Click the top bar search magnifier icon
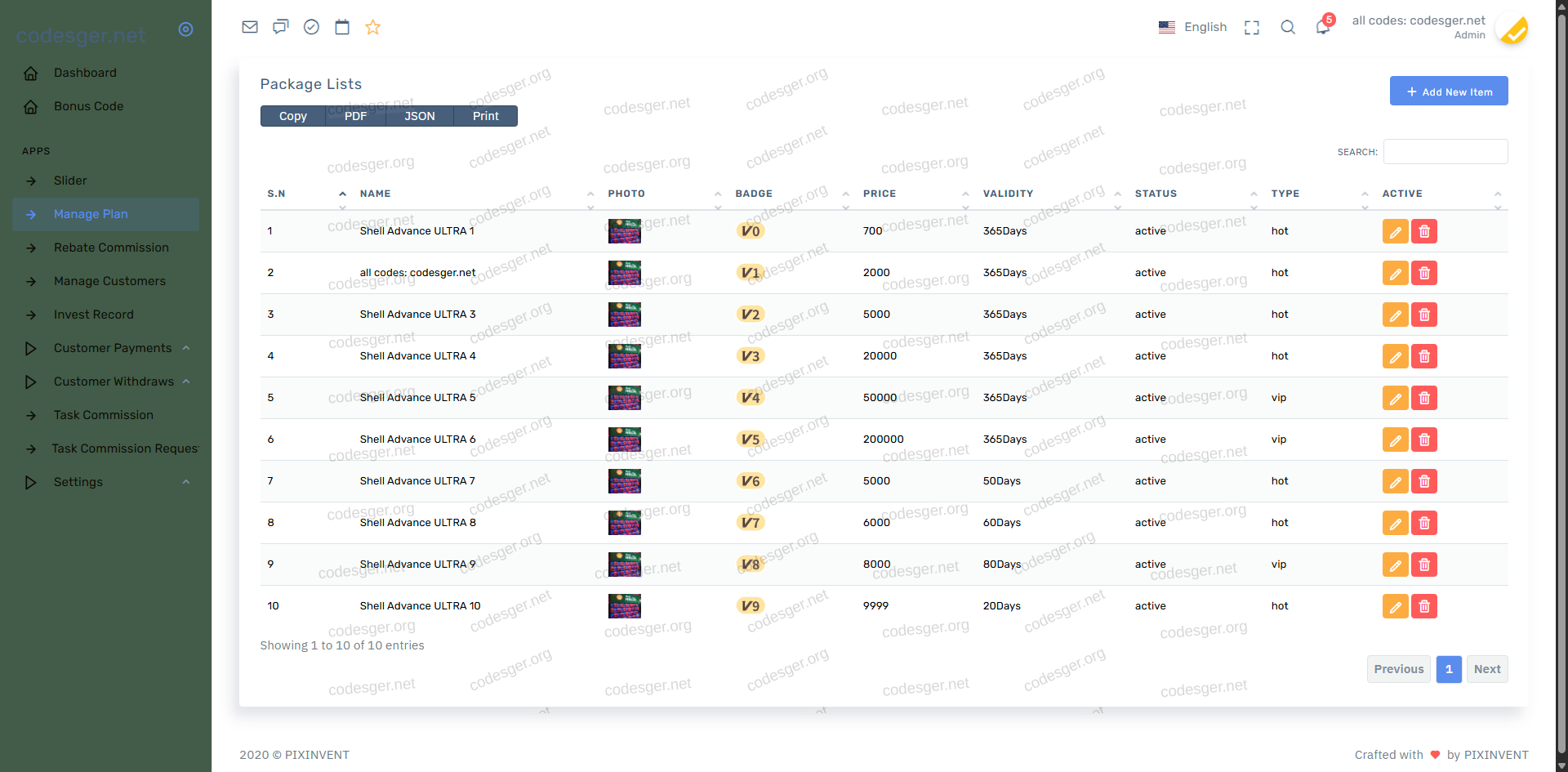Viewport: 1568px width, 772px height. (1288, 28)
